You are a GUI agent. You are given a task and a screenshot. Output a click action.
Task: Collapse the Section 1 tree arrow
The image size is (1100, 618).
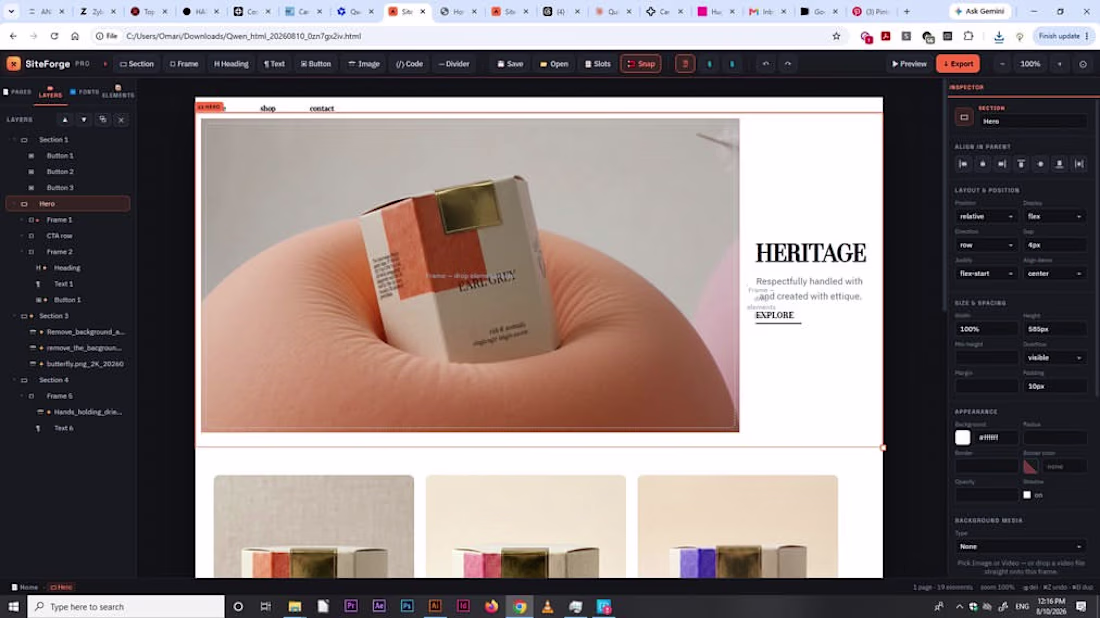[x=14, y=140]
